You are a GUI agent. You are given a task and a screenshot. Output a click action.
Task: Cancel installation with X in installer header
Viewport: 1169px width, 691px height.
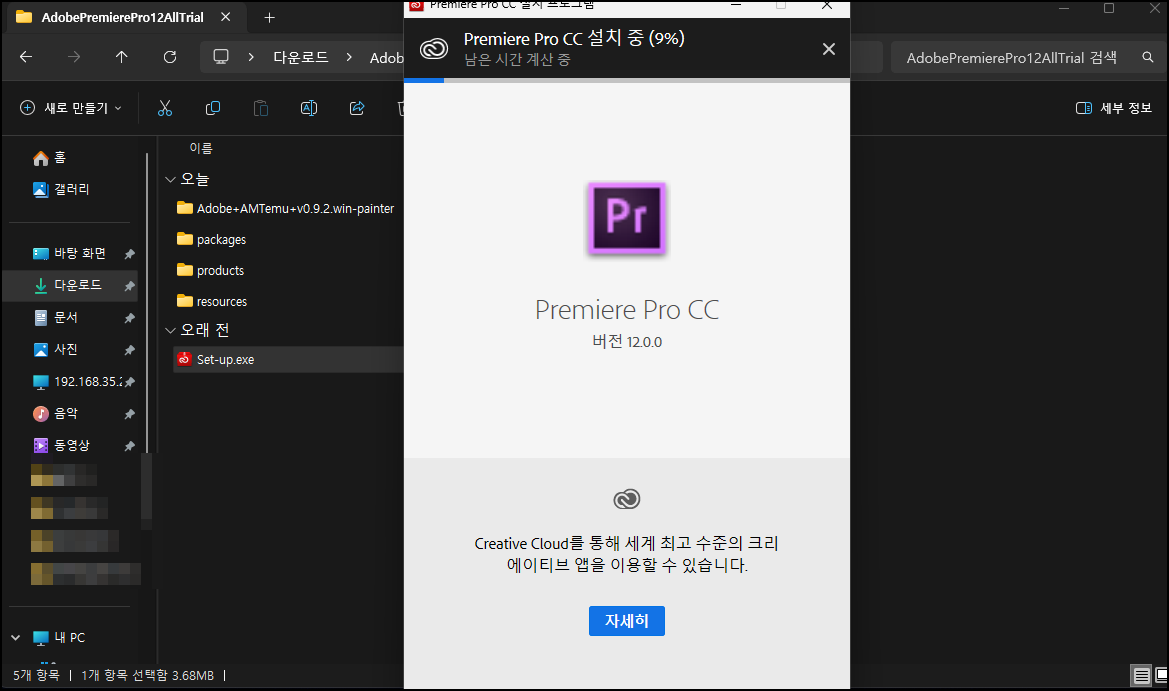pyautogui.click(x=828, y=49)
